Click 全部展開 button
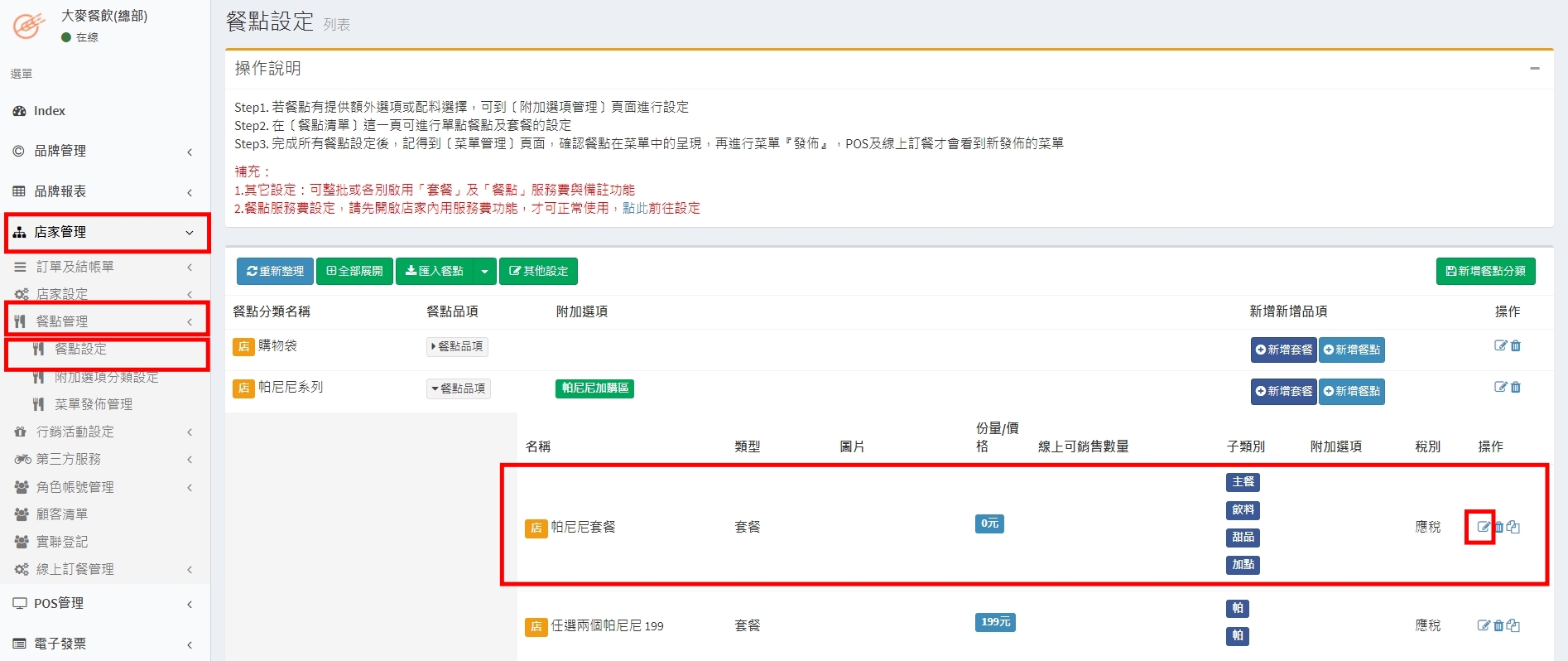Viewport: 1568px width, 661px height. coord(355,272)
